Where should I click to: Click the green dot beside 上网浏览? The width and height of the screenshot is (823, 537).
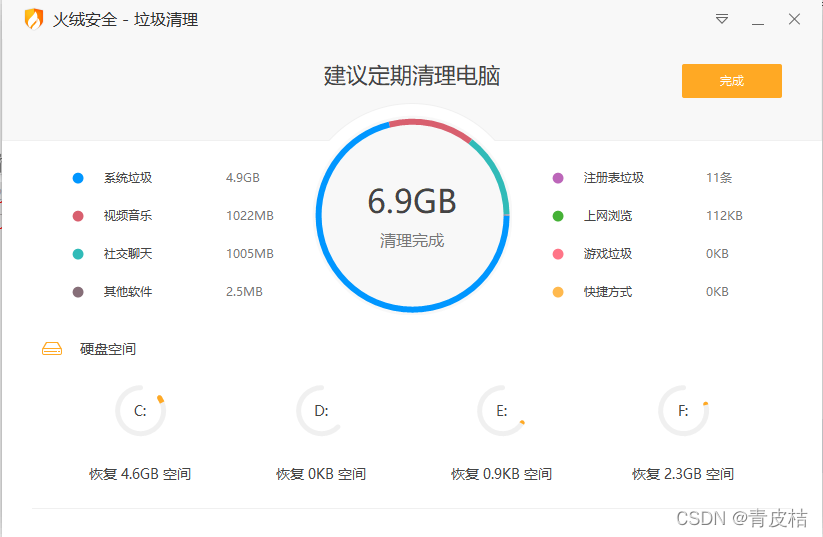558,216
